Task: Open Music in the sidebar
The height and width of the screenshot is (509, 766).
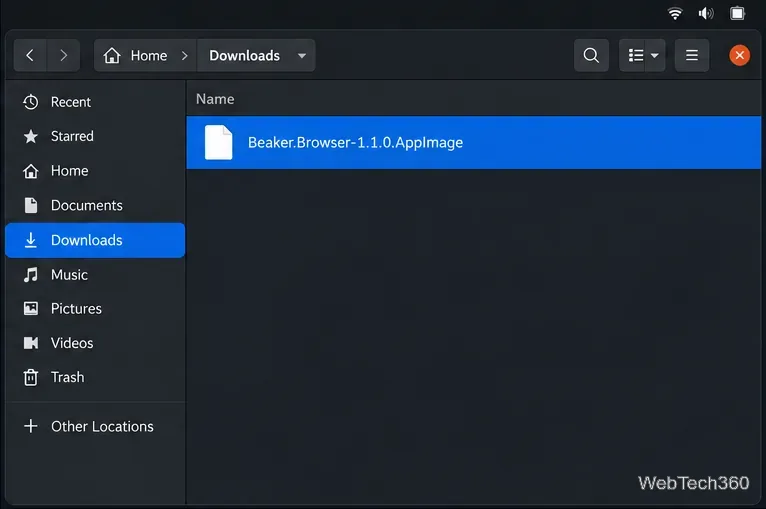Action: [x=95, y=275]
